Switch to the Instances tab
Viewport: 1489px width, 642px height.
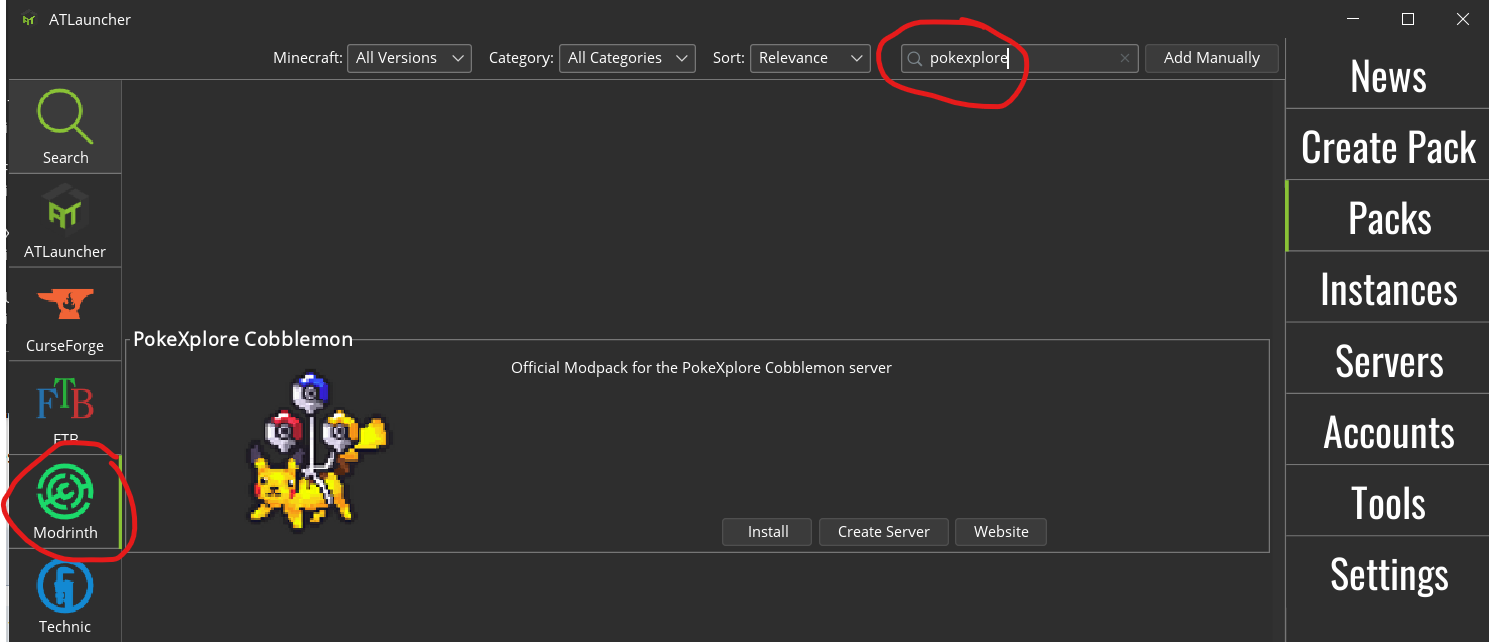(x=1388, y=288)
